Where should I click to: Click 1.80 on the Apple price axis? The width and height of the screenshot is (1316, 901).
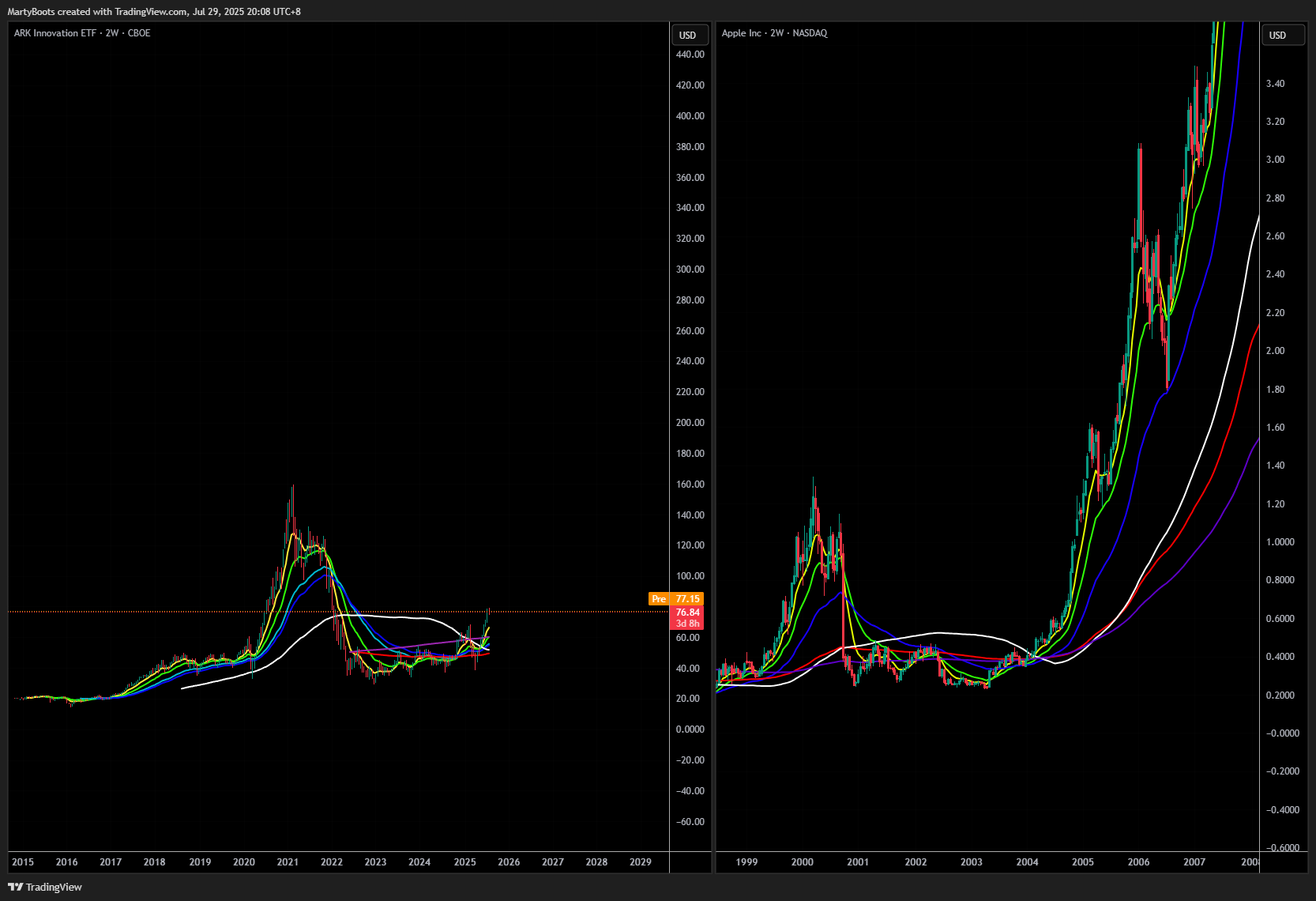point(1275,390)
